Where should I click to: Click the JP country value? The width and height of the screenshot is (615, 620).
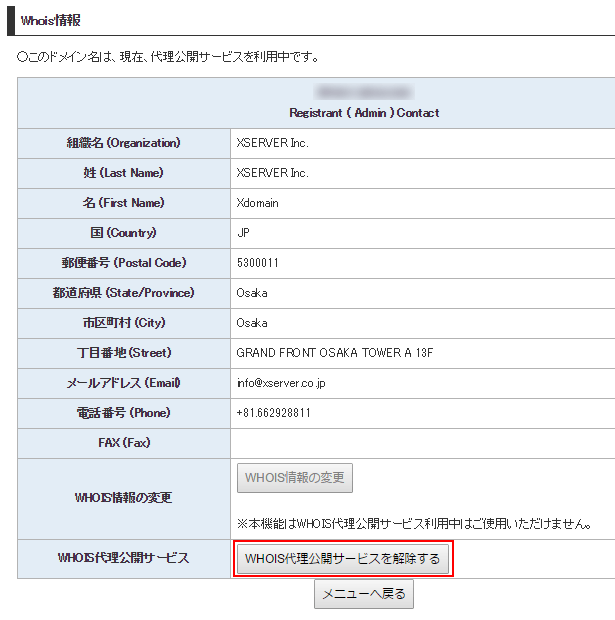[x=243, y=233]
